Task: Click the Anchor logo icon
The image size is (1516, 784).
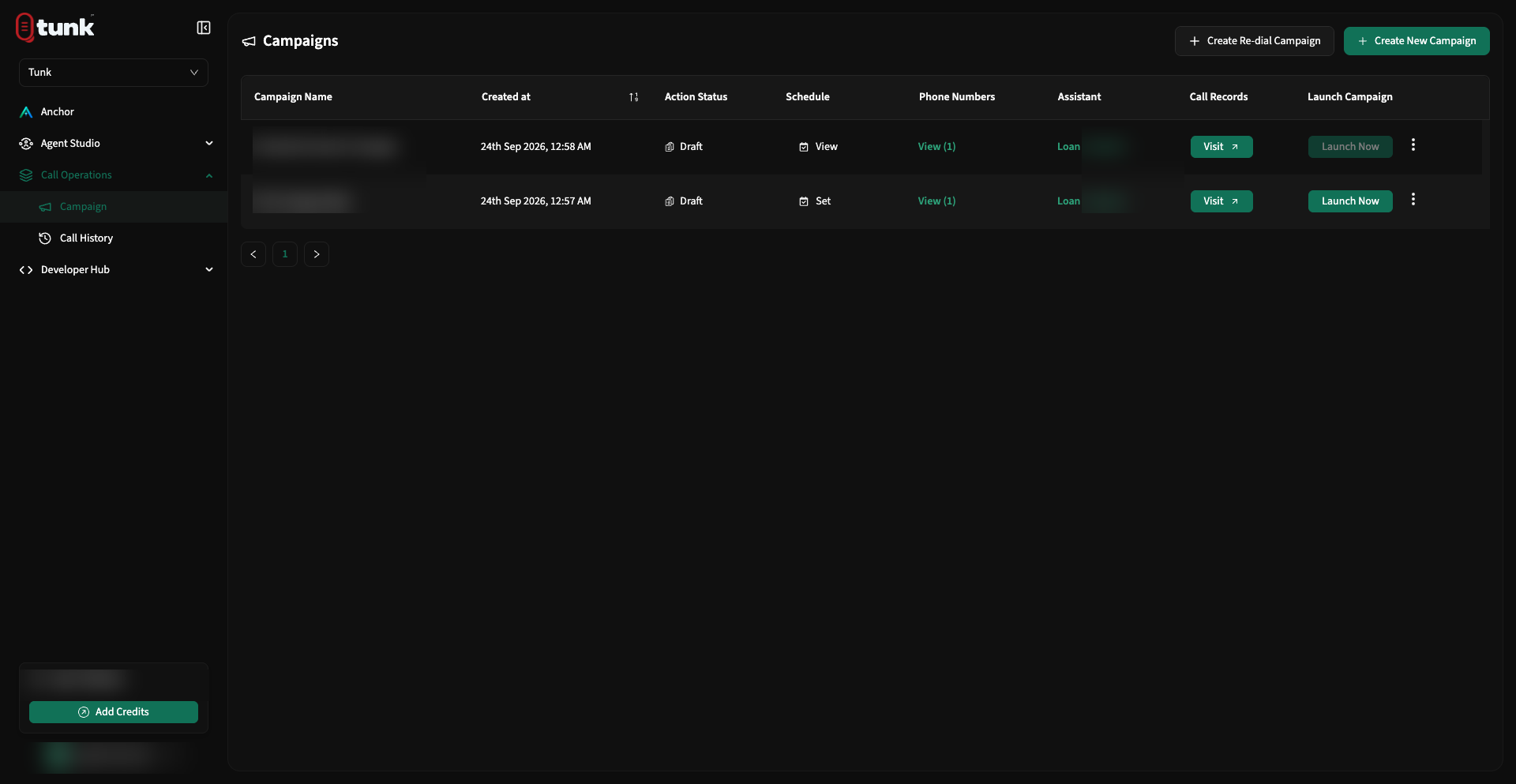Action: (x=26, y=112)
